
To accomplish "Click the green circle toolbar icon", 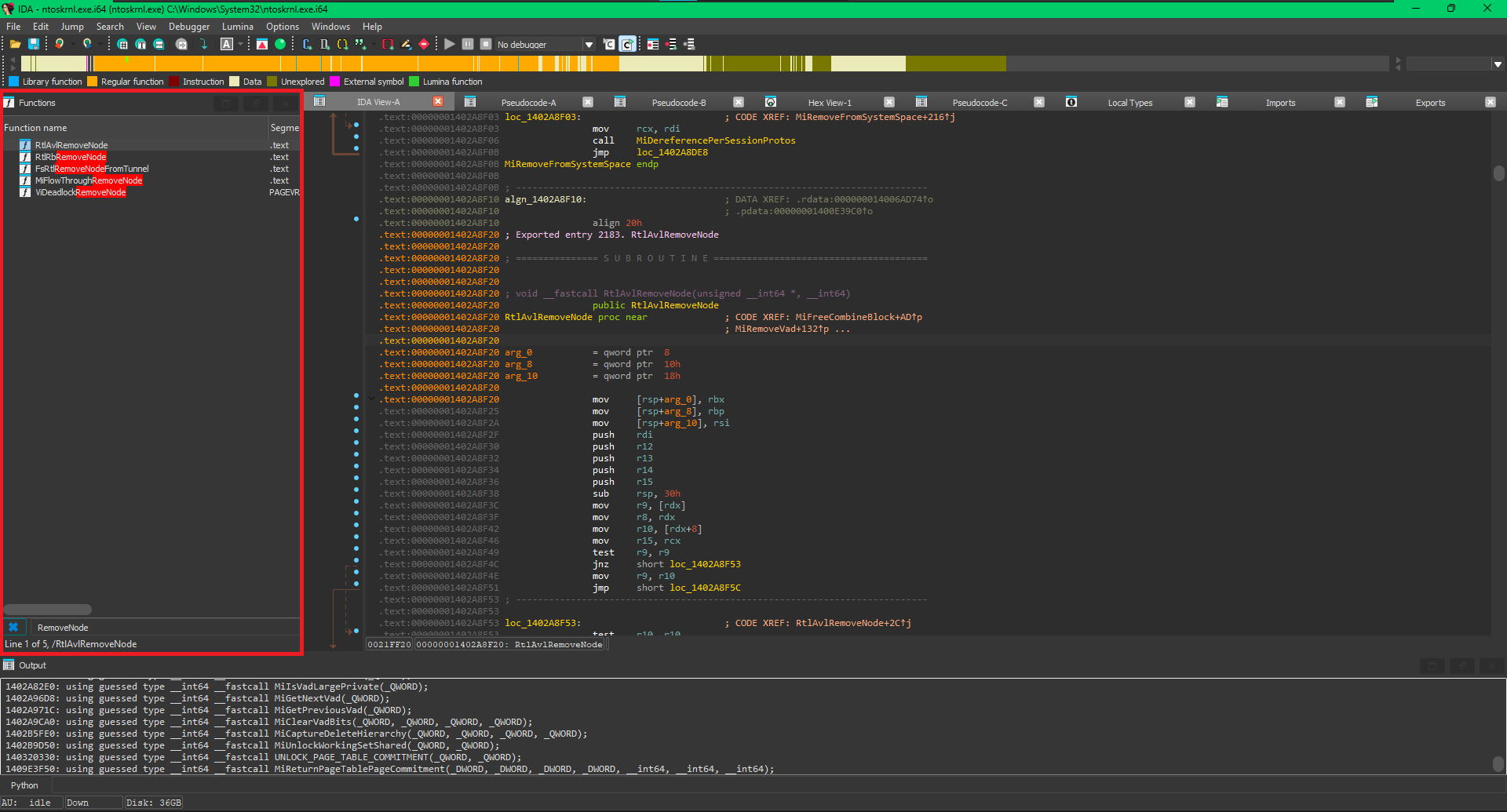I will [x=280, y=45].
